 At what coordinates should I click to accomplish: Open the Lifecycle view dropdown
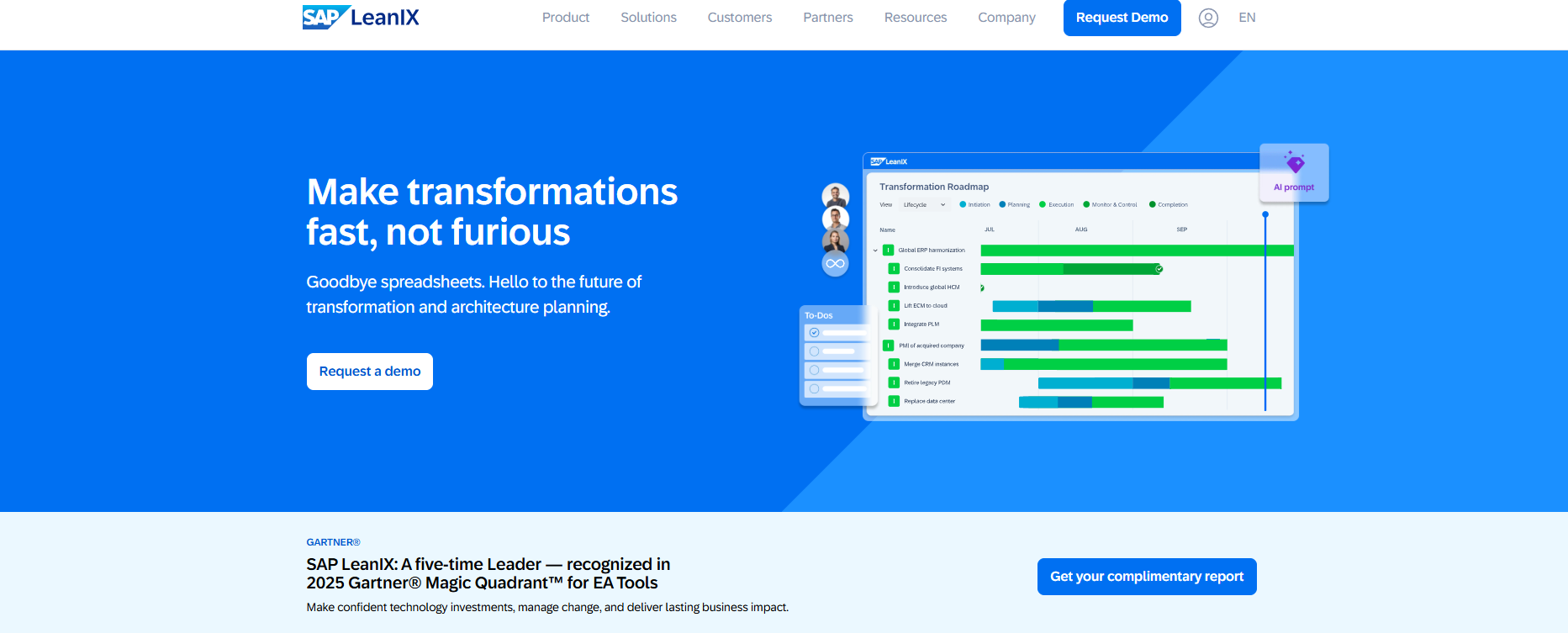[924, 204]
